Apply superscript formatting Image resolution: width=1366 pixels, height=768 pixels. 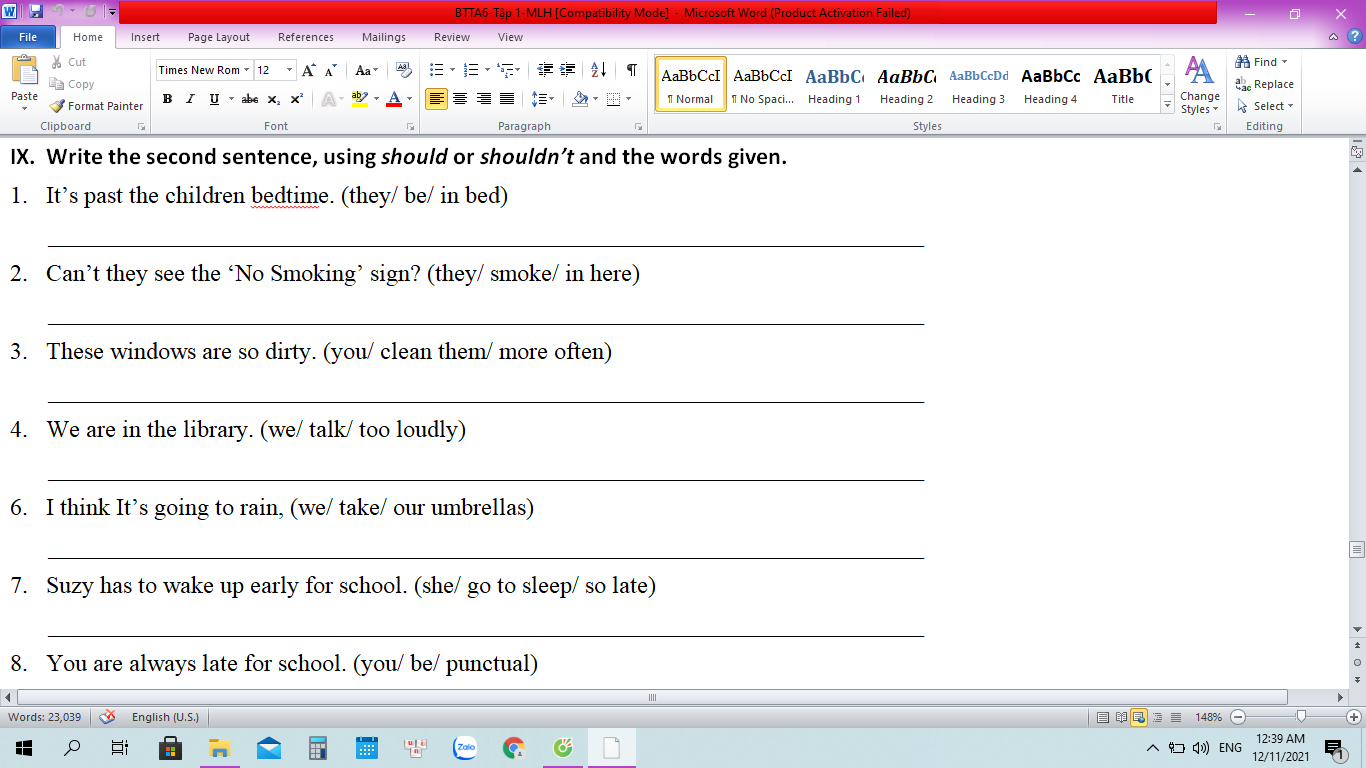click(x=297, y=99)
